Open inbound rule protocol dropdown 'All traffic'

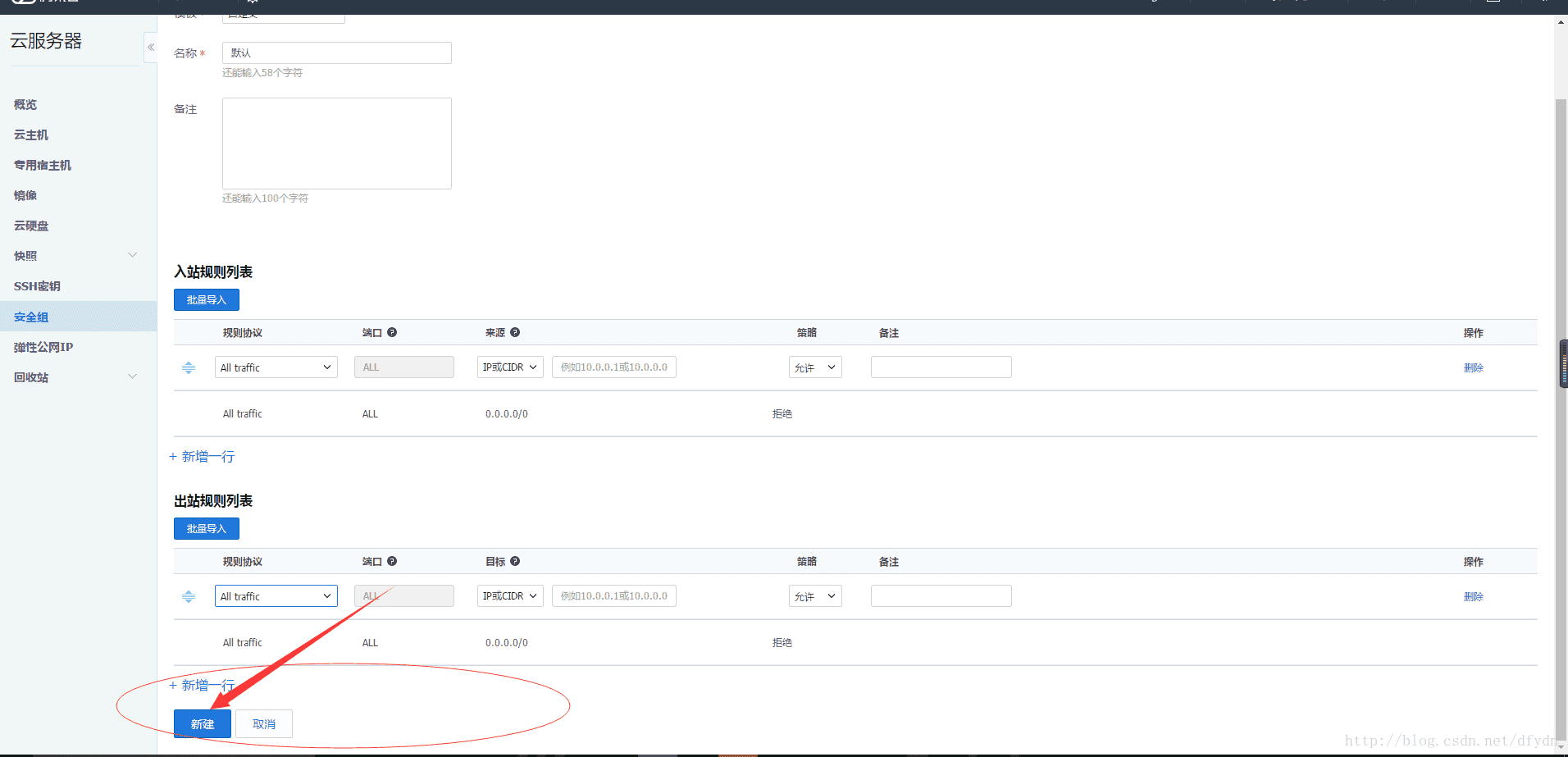point(276,367)
